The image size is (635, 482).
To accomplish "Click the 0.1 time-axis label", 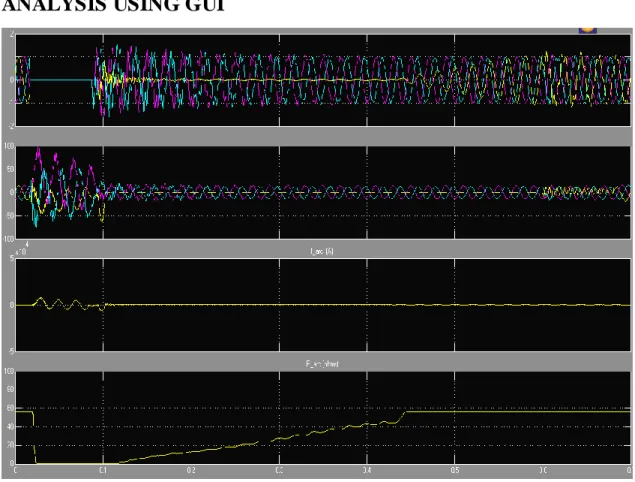I will [x=103, y=470].
